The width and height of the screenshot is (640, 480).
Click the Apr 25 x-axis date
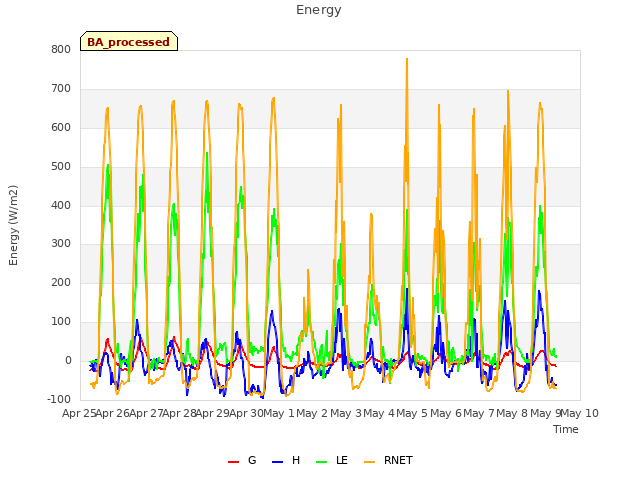(79, 413)
